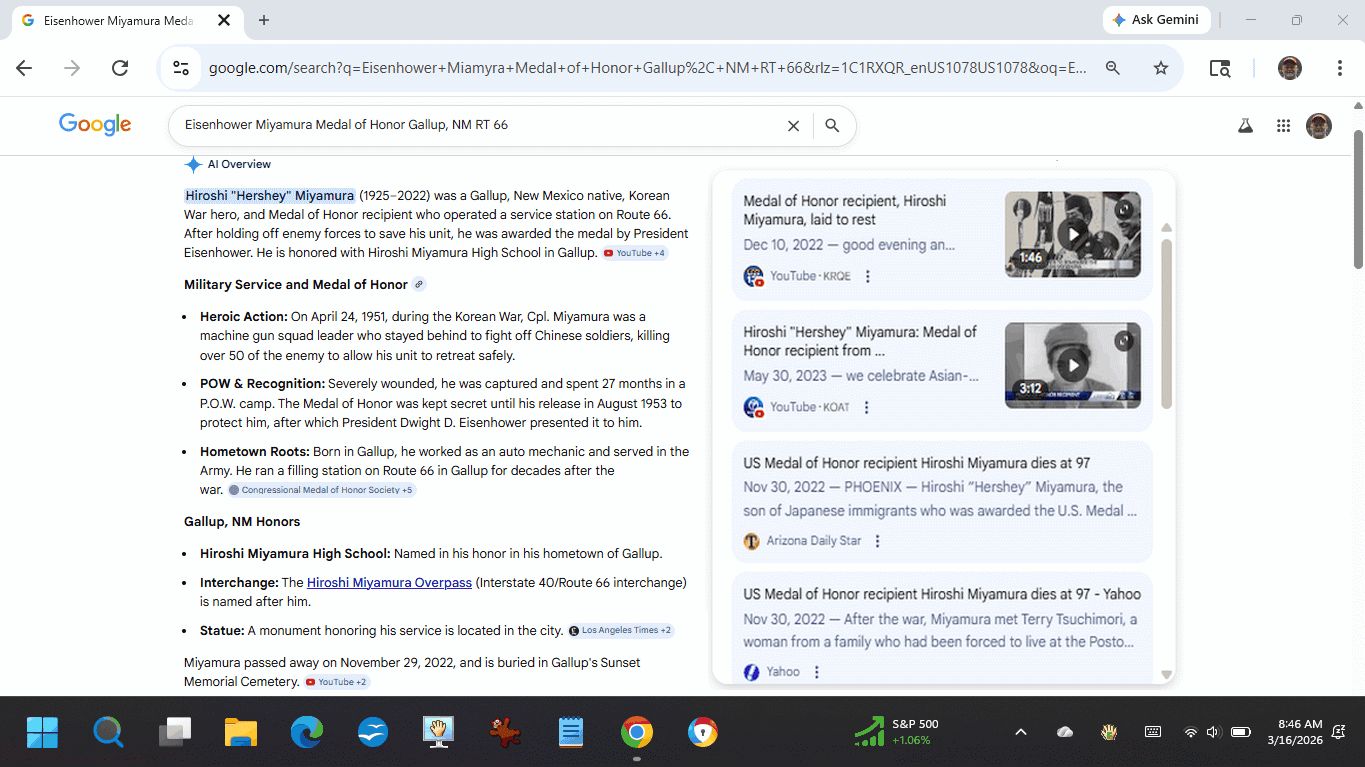Expand Los Angeles Times +2 sources chip
This screenshot has height=767, width=1365.
coord(620,631)
